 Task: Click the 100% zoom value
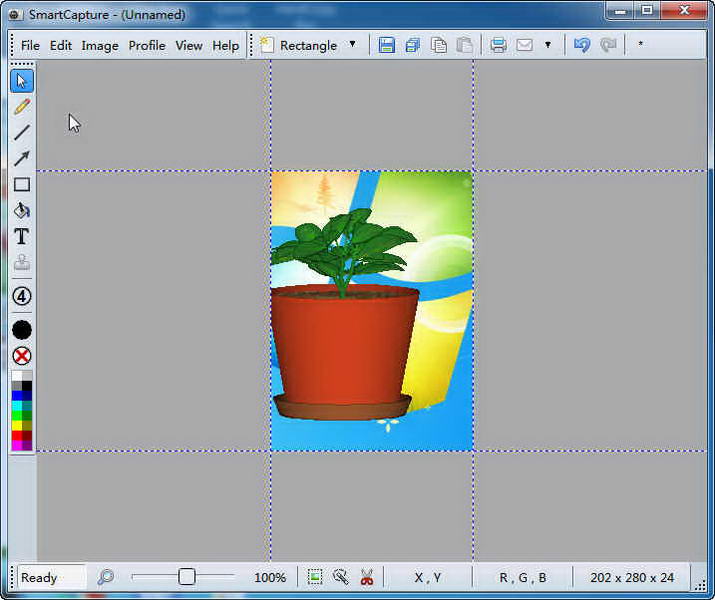click(x=270, y=578)
